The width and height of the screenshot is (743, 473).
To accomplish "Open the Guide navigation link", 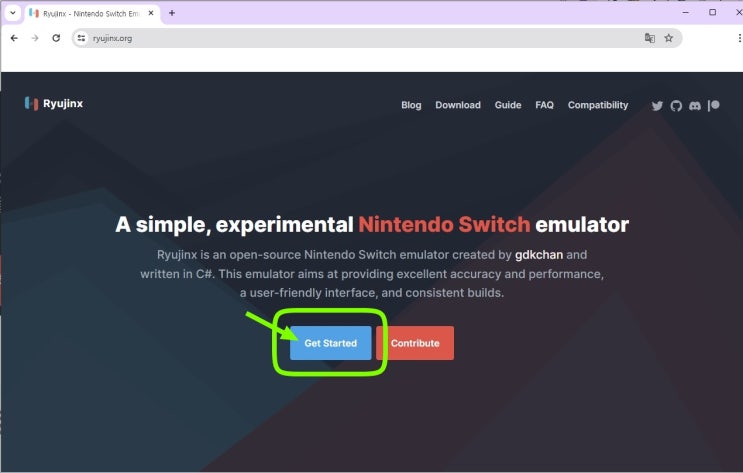I will 508,105.
